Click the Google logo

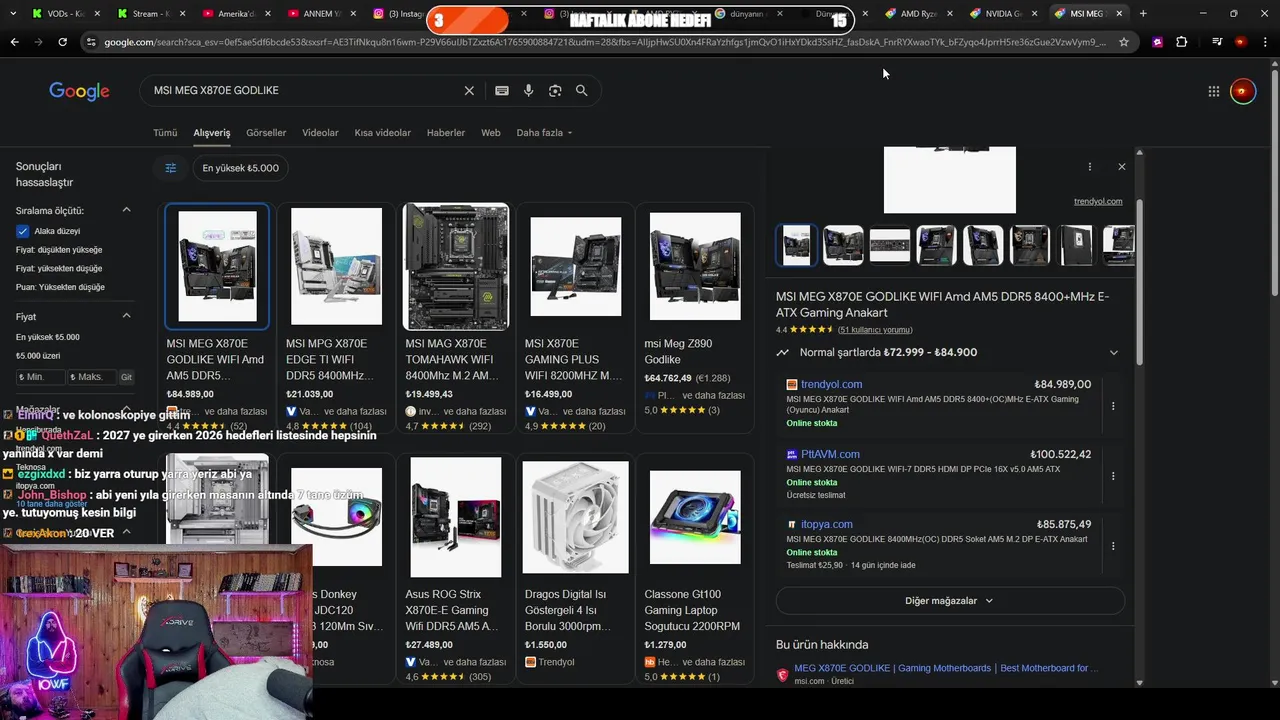[x=79, y=91]
